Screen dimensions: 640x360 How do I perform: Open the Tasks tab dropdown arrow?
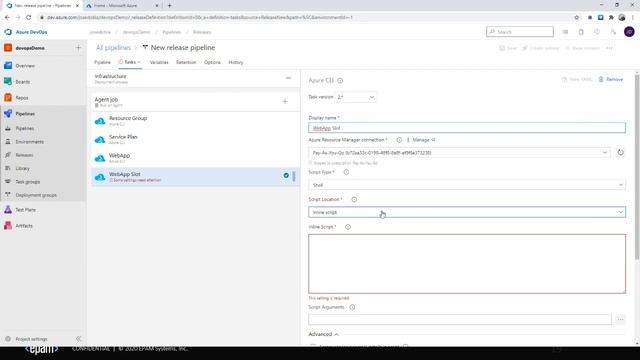139,62
